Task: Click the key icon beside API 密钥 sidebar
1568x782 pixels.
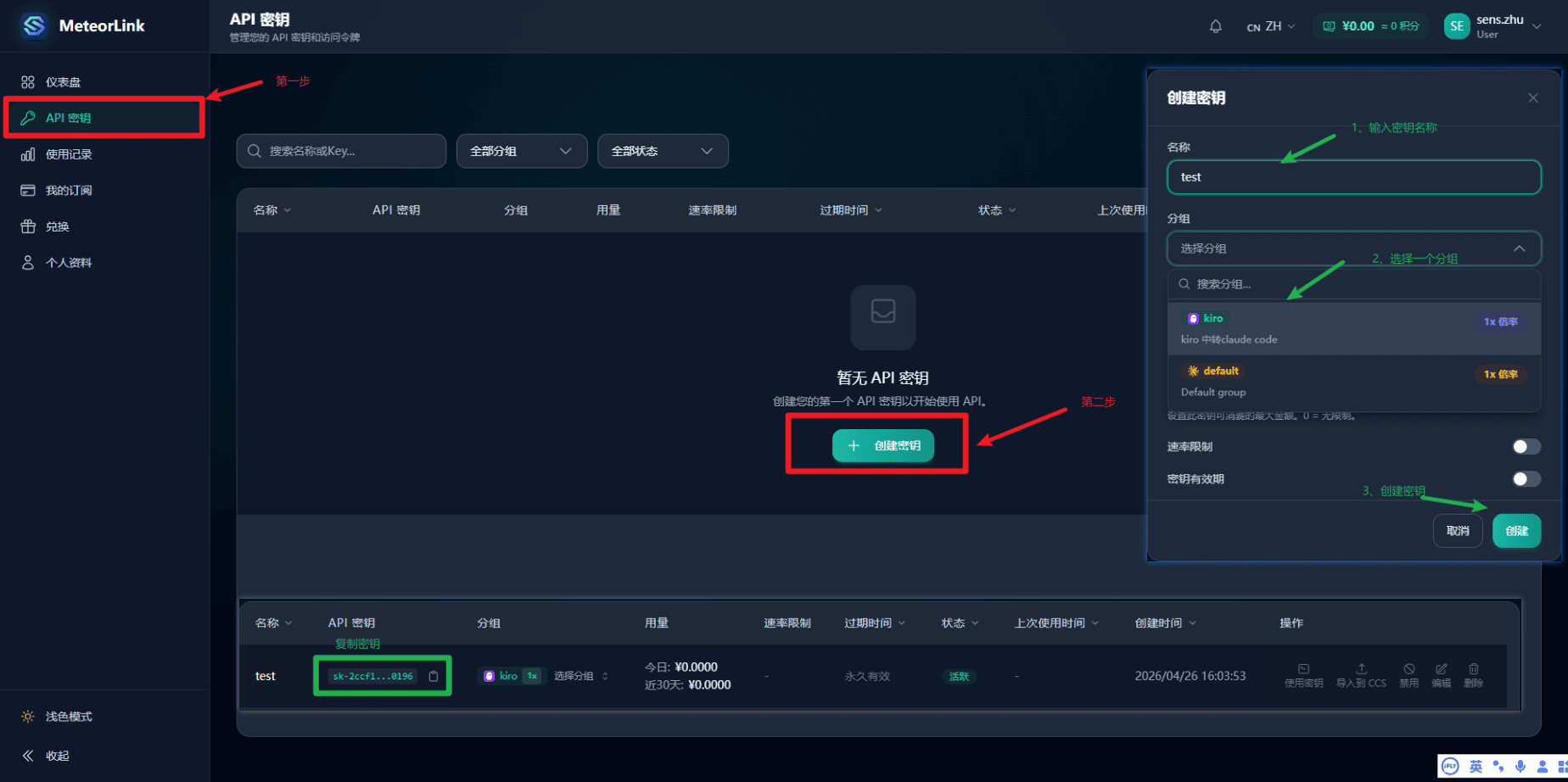Action: click(28, 118)
